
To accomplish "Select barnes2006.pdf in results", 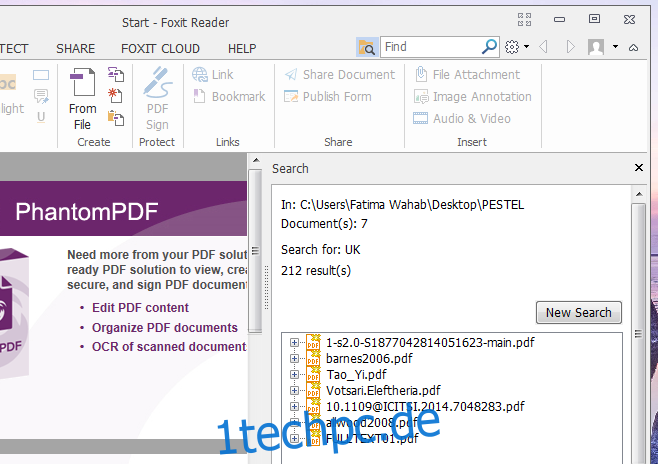I will click(369, 358).
